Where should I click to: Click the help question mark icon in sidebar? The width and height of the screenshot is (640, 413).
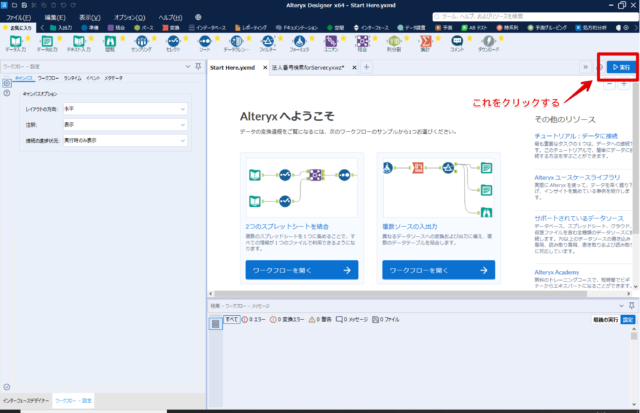click(7, 93)
